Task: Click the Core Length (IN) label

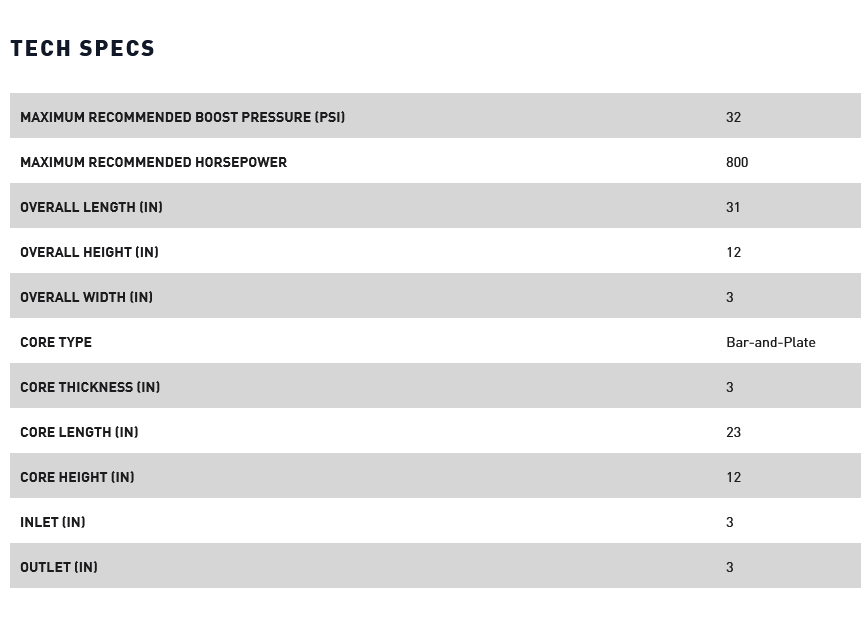Action: click(79, 432)
